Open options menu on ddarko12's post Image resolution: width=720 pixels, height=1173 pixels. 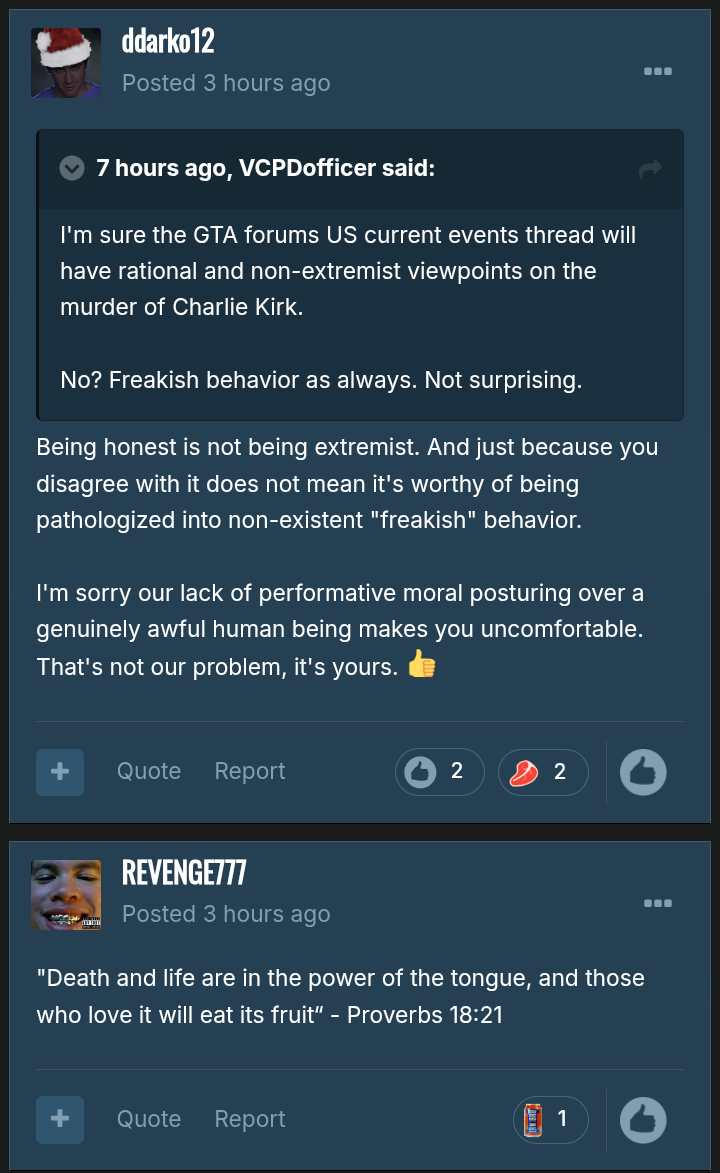coord(658,71)
